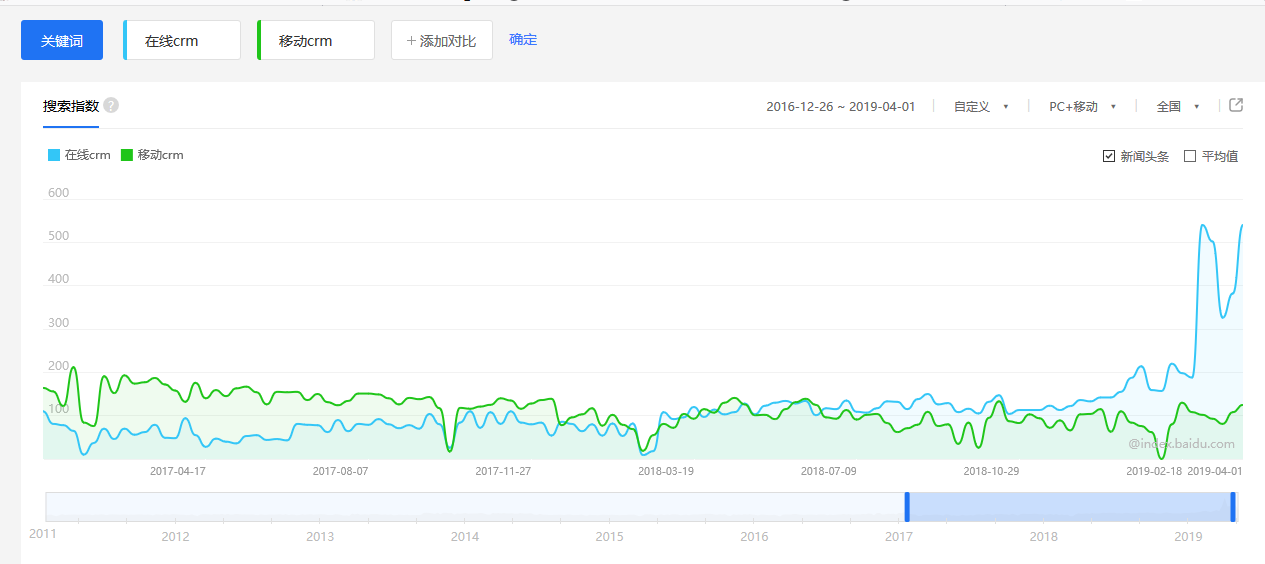
Task: Open the 全国 region dropdown
Action: (x=1177, y=107)
